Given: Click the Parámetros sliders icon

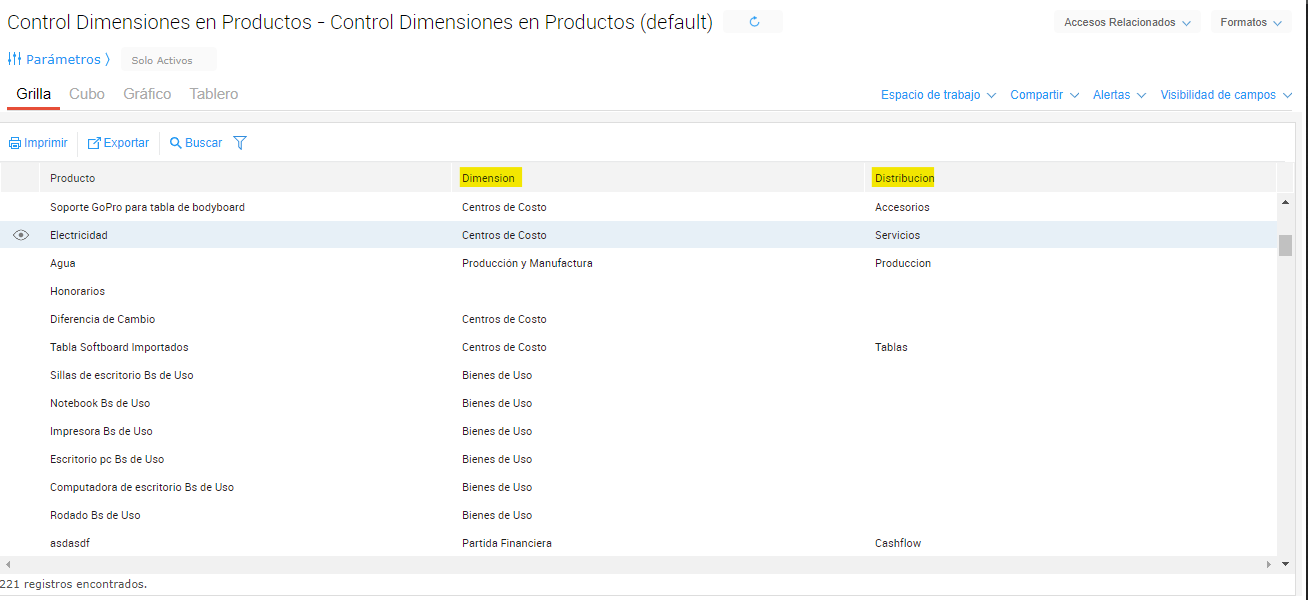Looking at the screenshot, I should 15,59.
